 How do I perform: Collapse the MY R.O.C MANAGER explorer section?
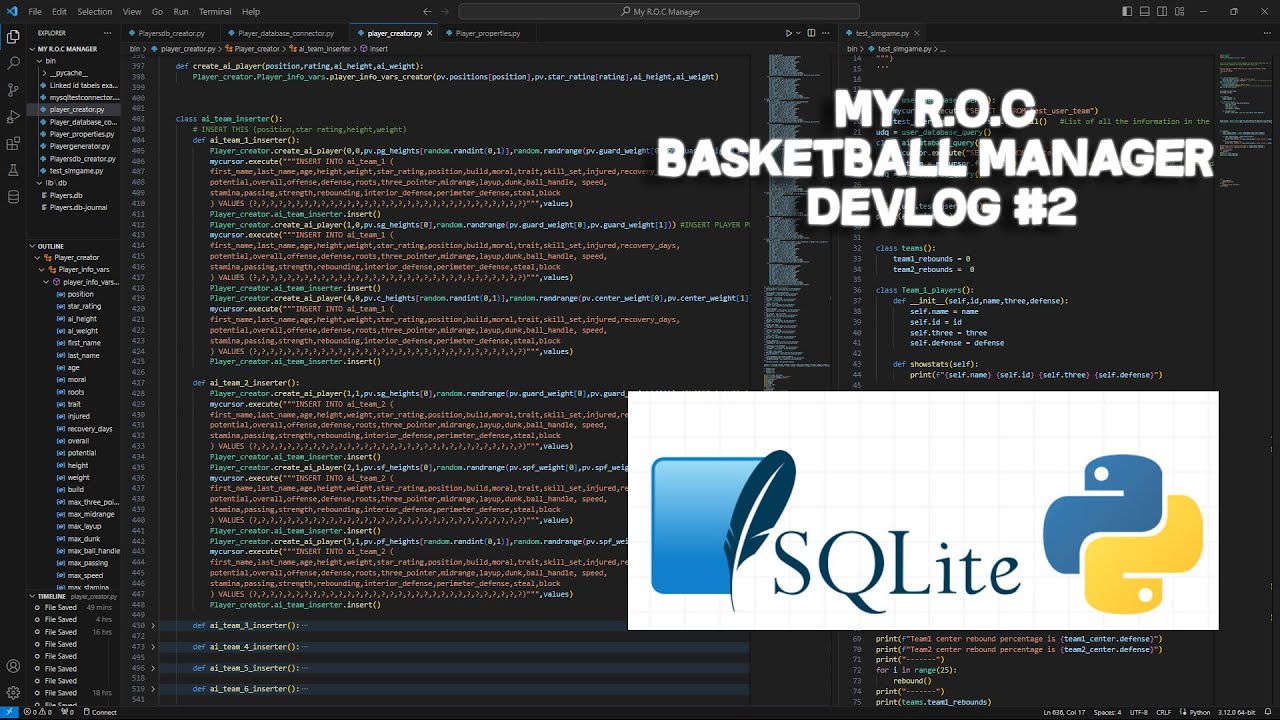[x=32, y=48]
